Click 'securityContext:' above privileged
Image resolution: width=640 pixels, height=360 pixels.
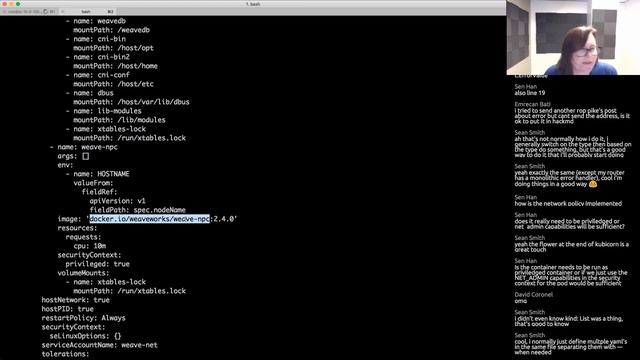click(89, 255)
